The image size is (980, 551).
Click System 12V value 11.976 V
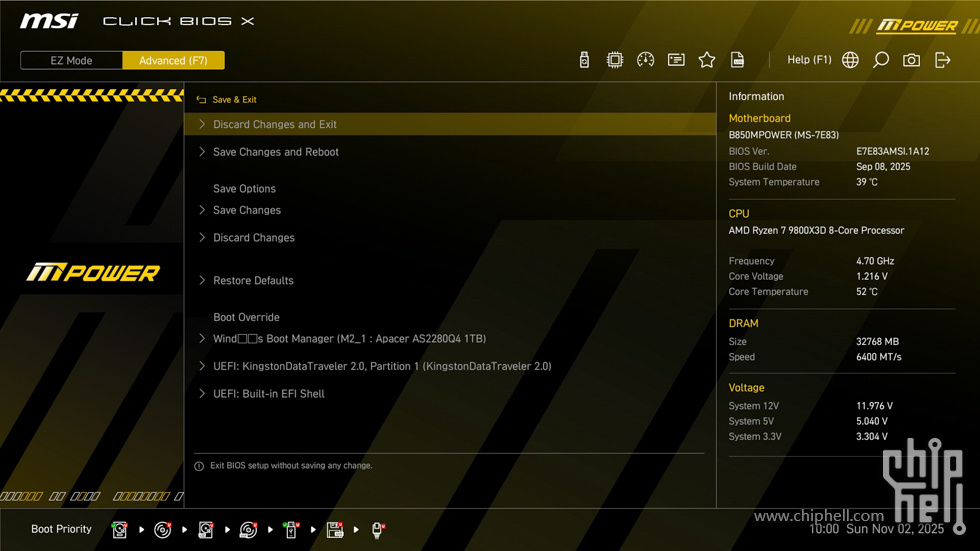click(874, 406)
